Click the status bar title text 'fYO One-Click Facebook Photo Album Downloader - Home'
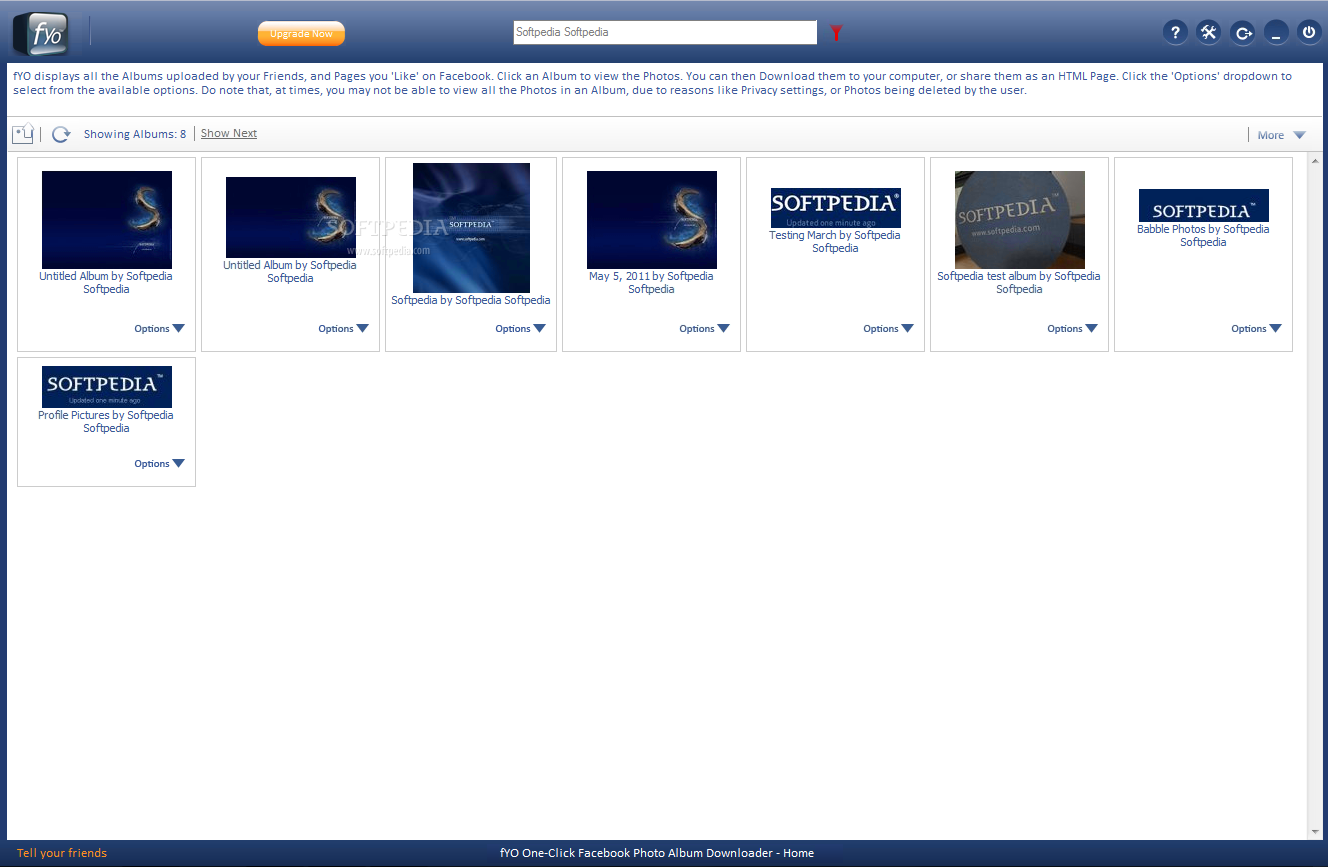Image resolution: width=1328 pixels, height=867 pixels. pos(657,853)
